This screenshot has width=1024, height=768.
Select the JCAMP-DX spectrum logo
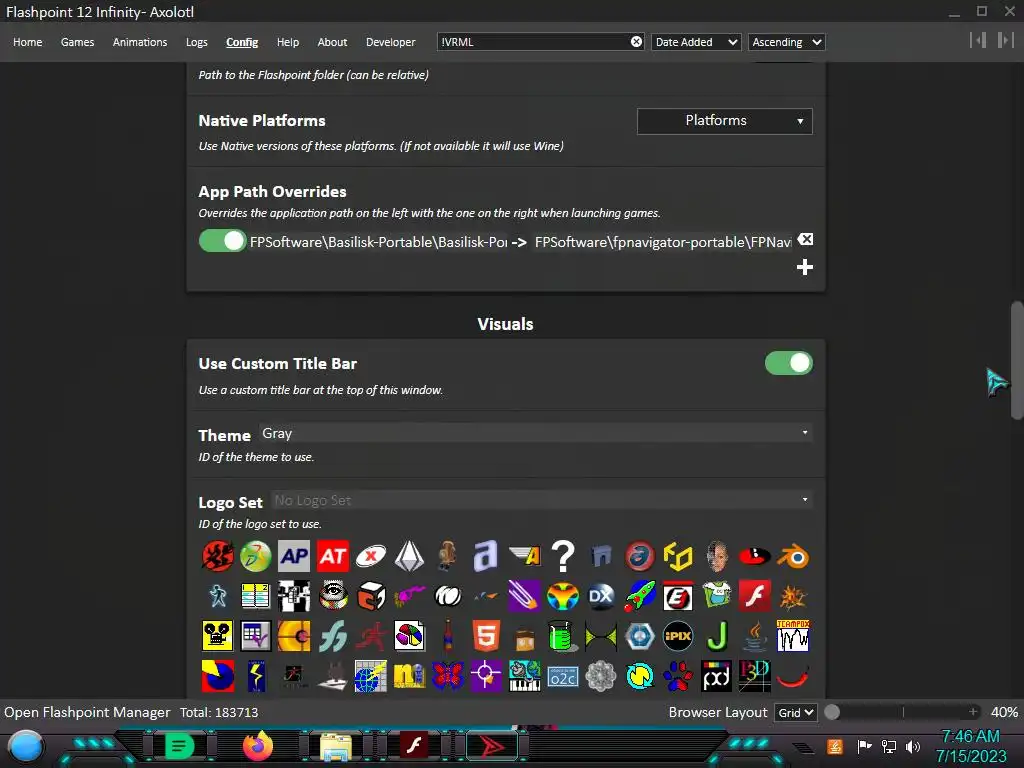(793, 635)
